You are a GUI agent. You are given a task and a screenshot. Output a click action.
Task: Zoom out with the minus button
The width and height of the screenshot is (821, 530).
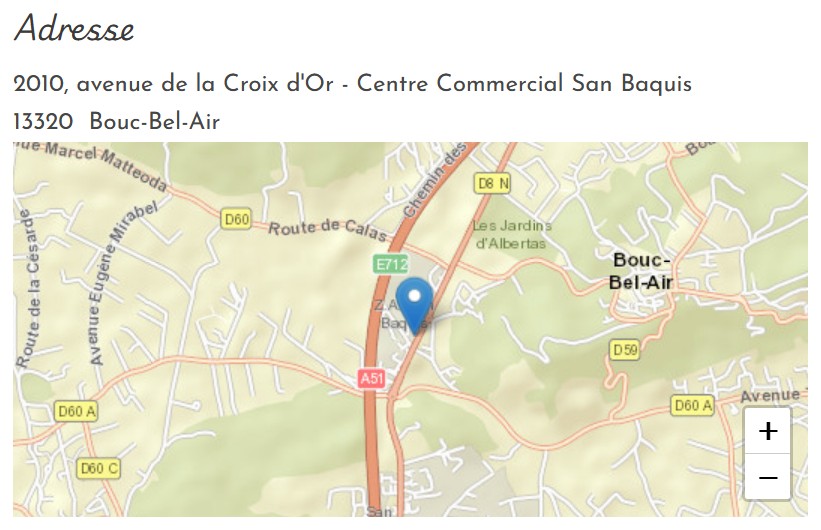[x=768, y=477]
